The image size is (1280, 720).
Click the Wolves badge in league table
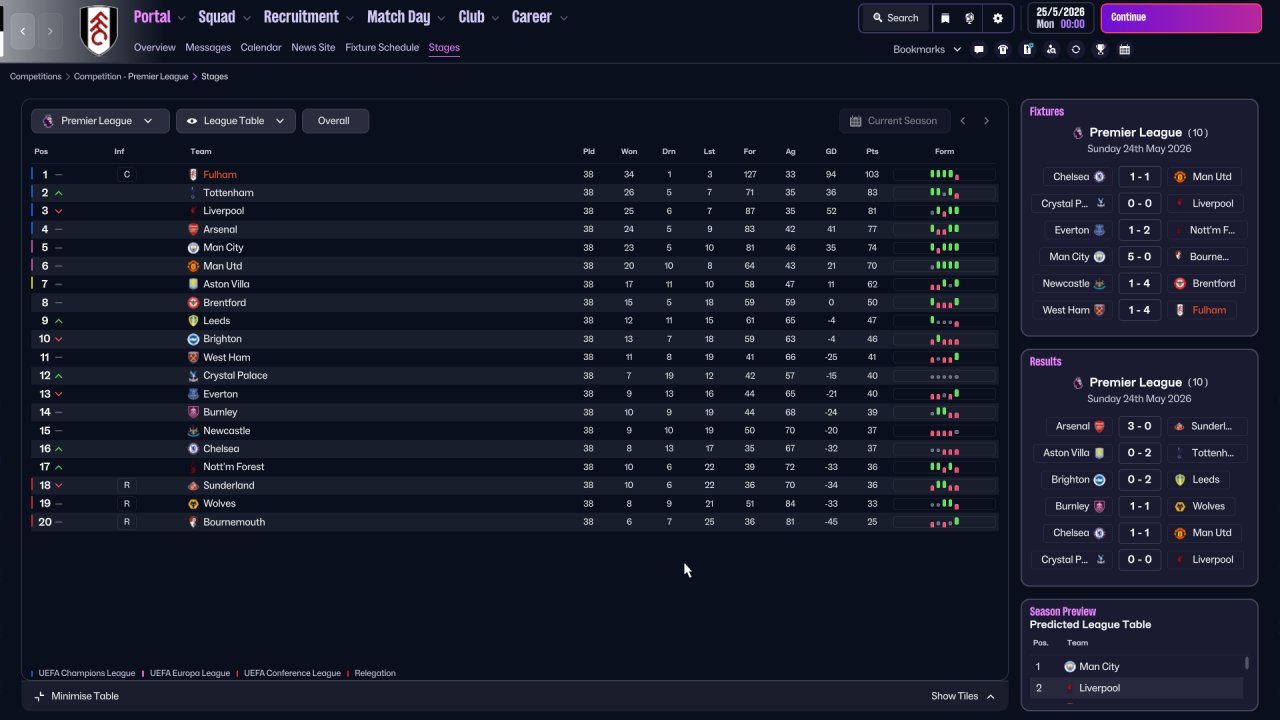click(x=194, y=504)
